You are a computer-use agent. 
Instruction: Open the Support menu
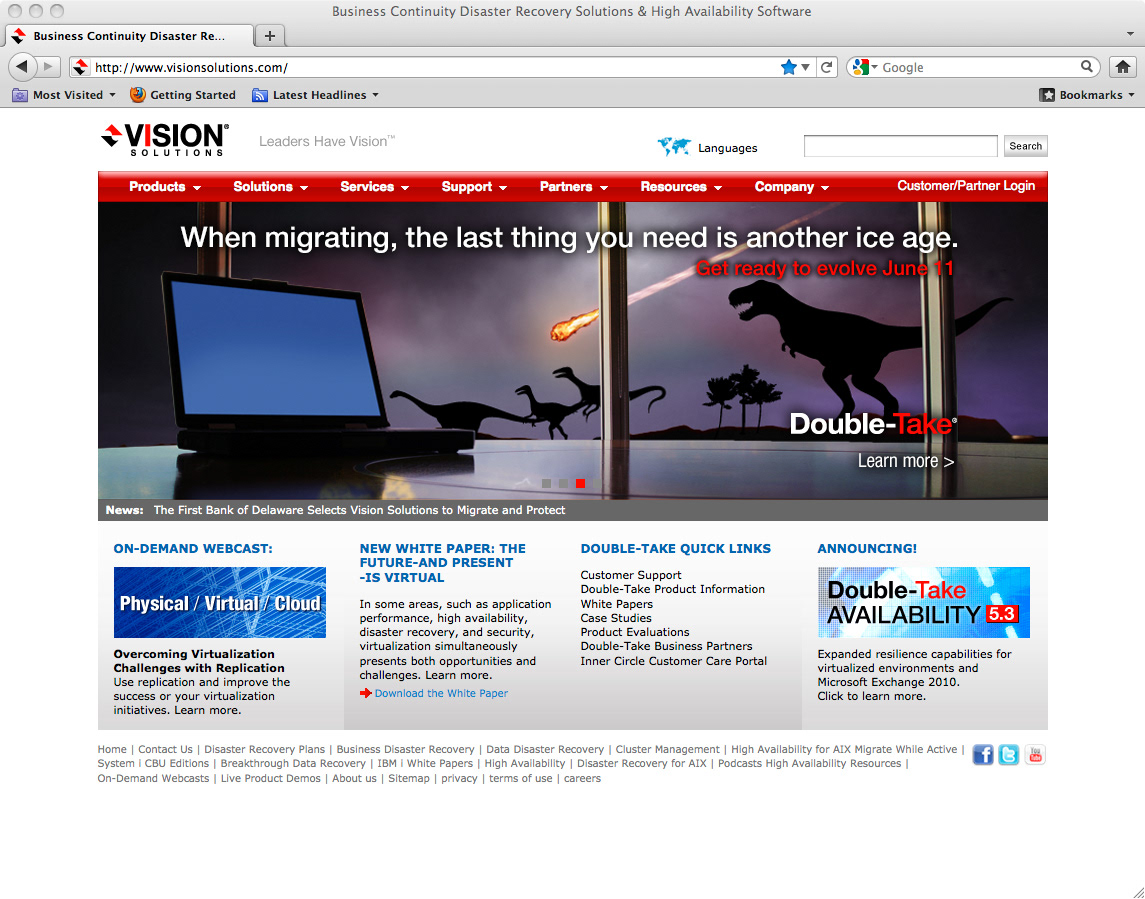(474, 187)
